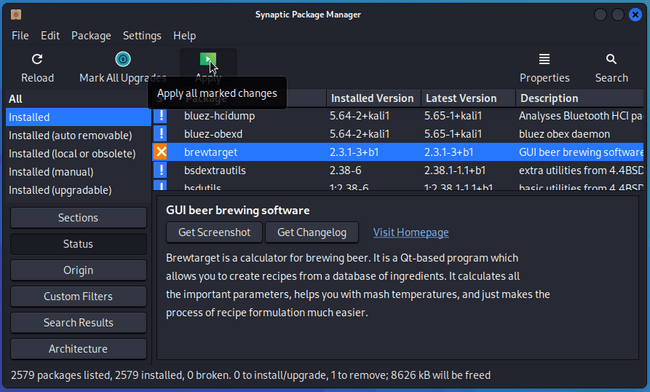The height and width of the screenshot is (392, 650).
Task: Select the bsdextrautils package name
Action: 215,170
